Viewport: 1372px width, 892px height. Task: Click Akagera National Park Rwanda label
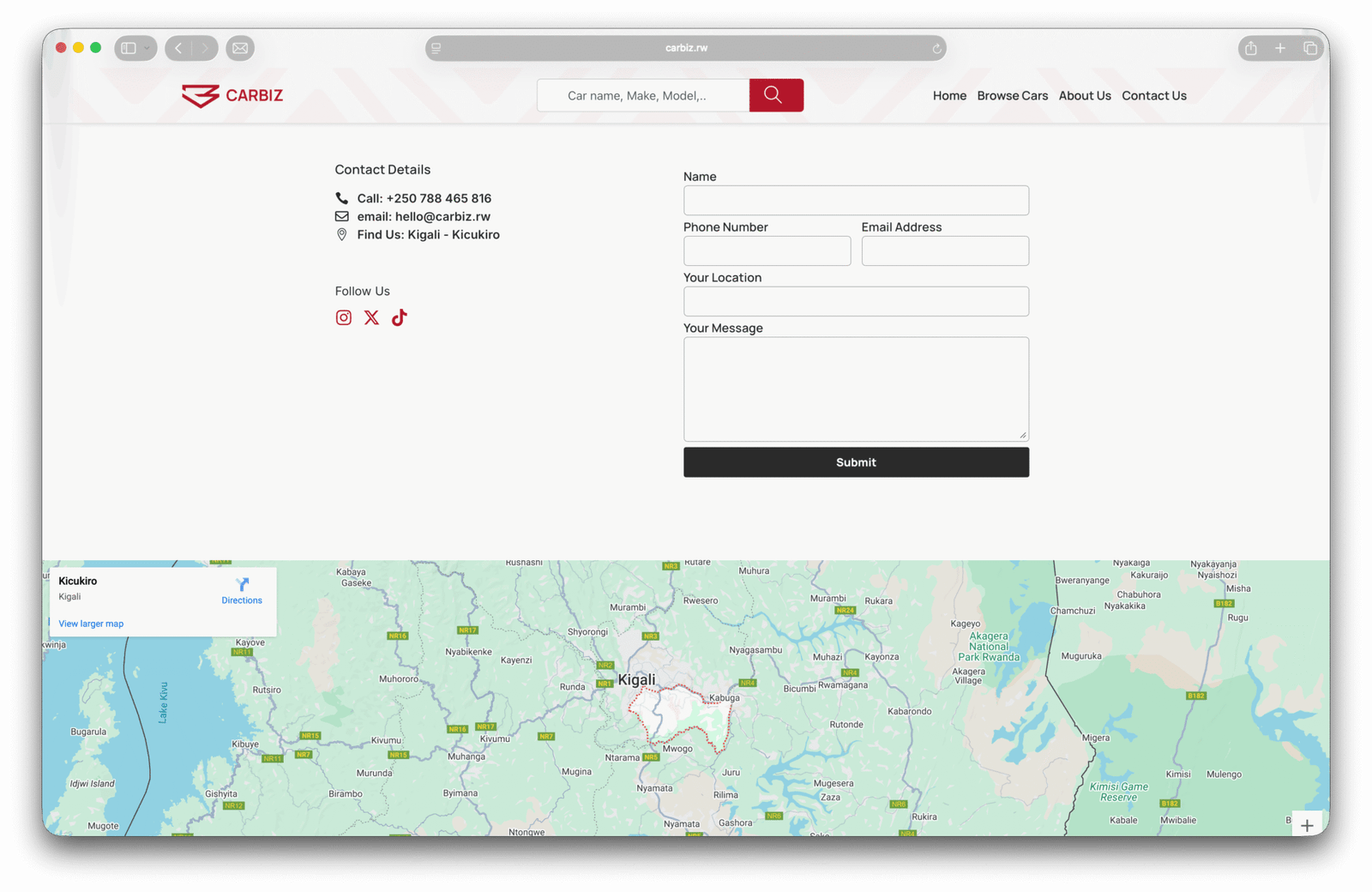pyautogui.click(x=989, y=647)
